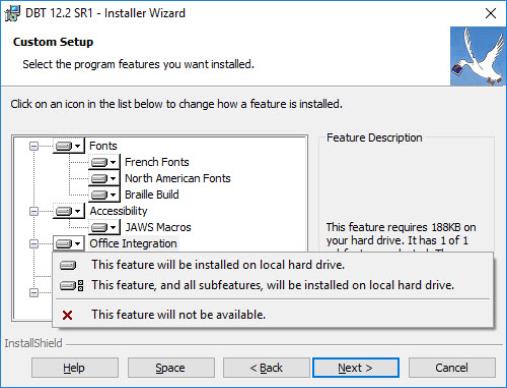Viewport: 507px width, 388px height.
Task: Click the red X icon in the menu
Action: (67, 315)
